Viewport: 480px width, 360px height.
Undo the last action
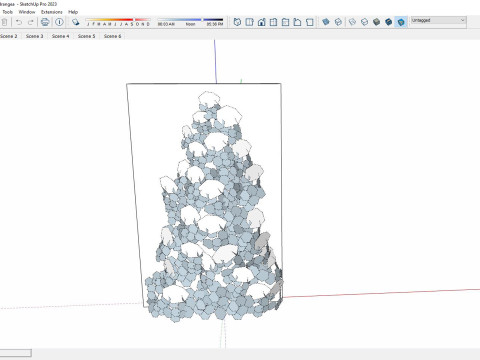coord(19,22)
